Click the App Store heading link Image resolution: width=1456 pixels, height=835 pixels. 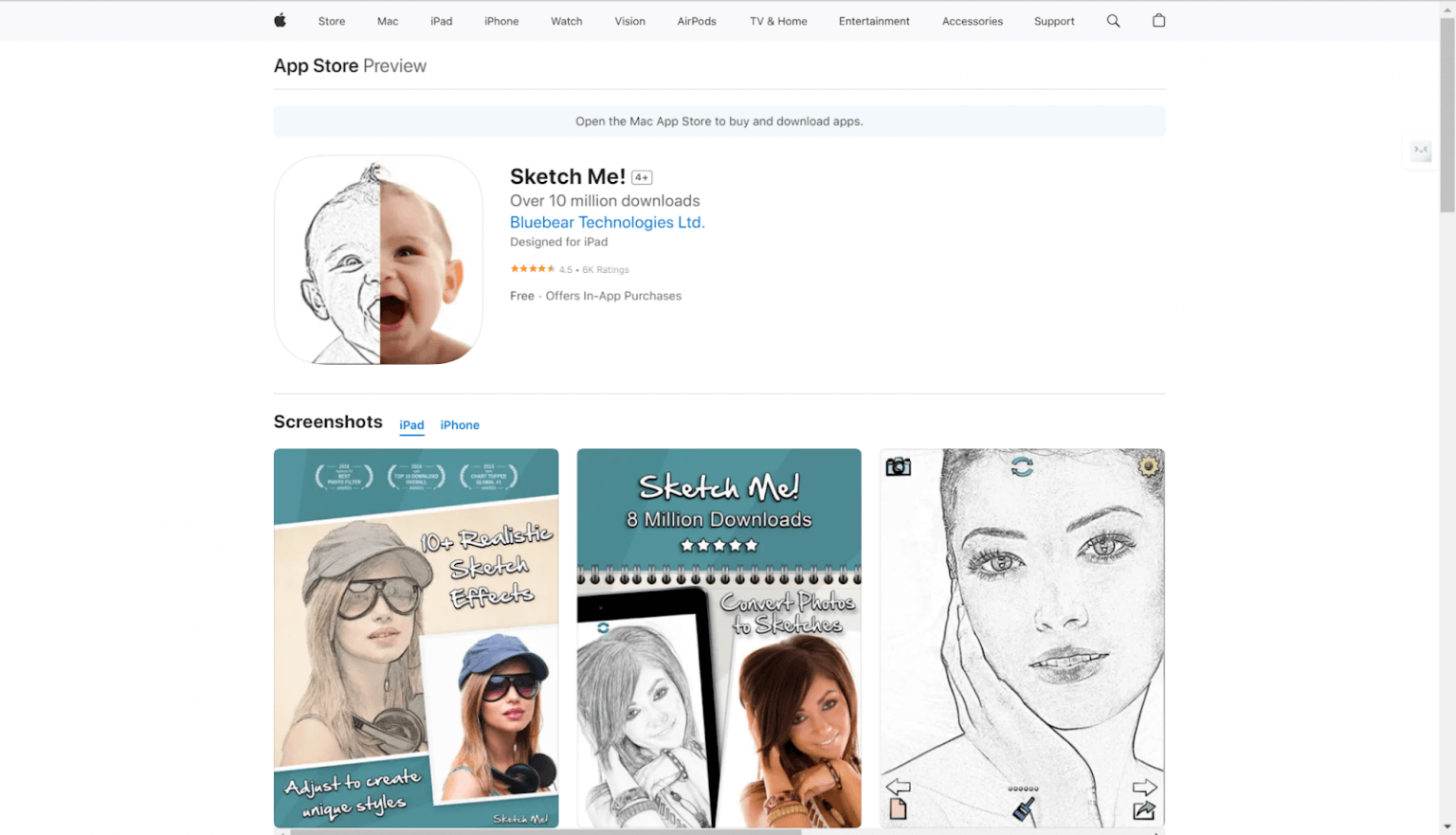point(316,66)
